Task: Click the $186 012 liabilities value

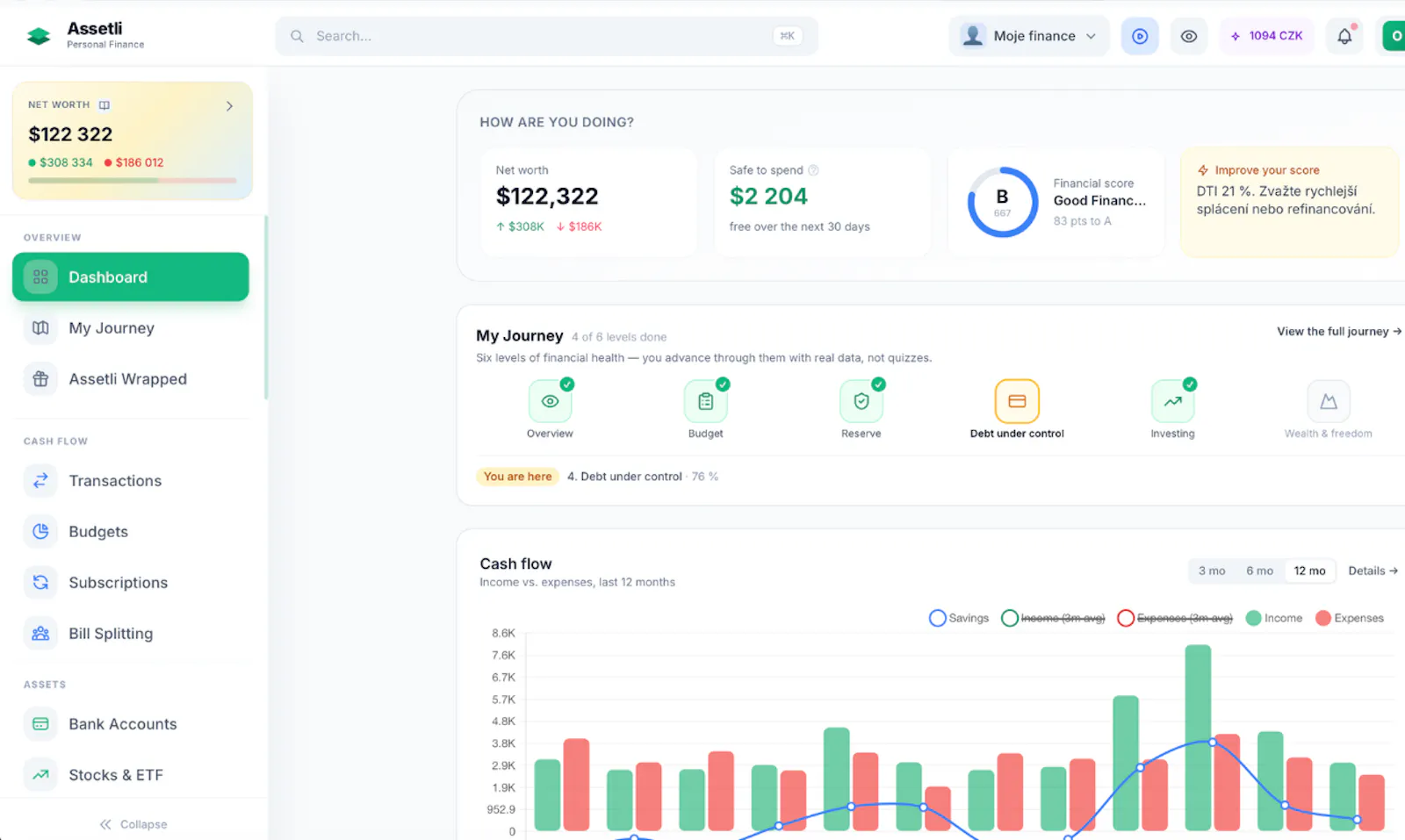Action: 140,162
